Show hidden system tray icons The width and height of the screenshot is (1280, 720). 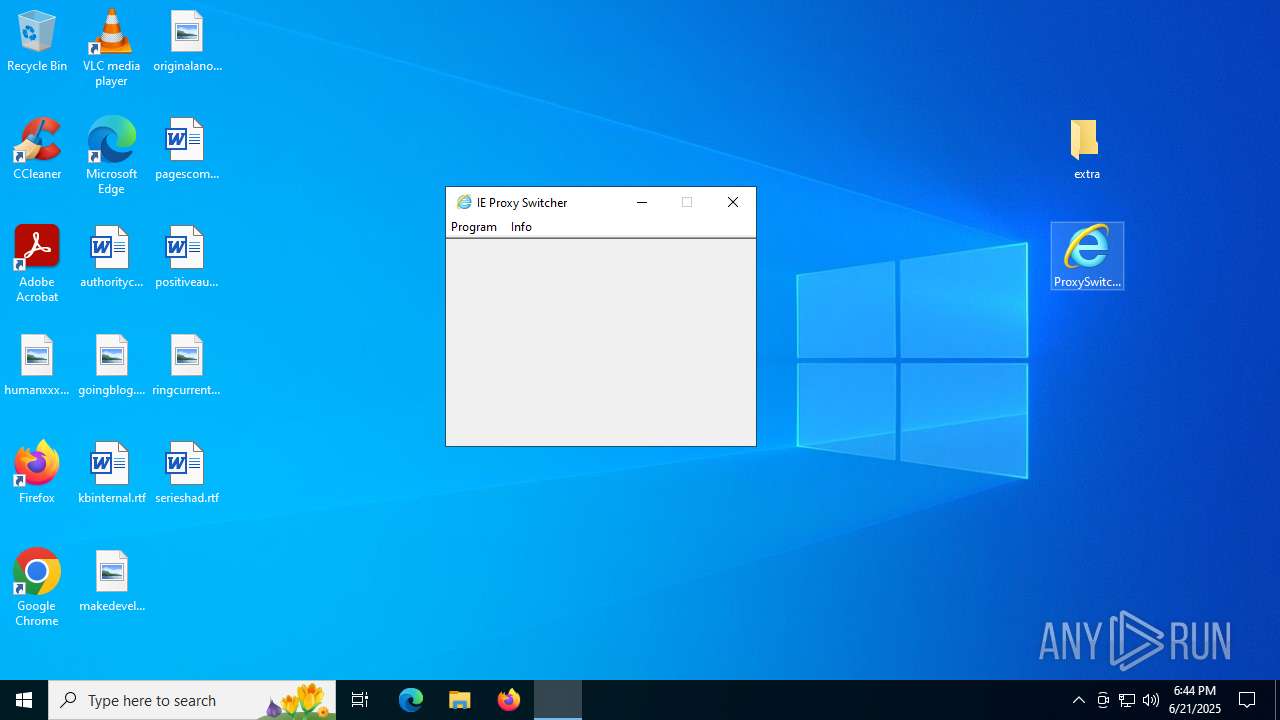(x=1078, y=700)
